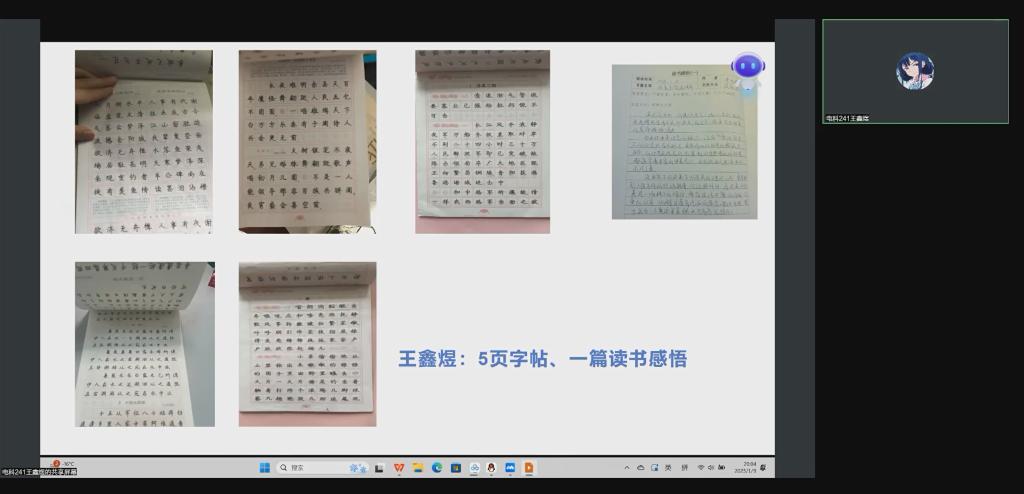Open the weather widget showing -10°C
The height and width of the screenshot is (494, 1024).
click(x=62, y=464)
